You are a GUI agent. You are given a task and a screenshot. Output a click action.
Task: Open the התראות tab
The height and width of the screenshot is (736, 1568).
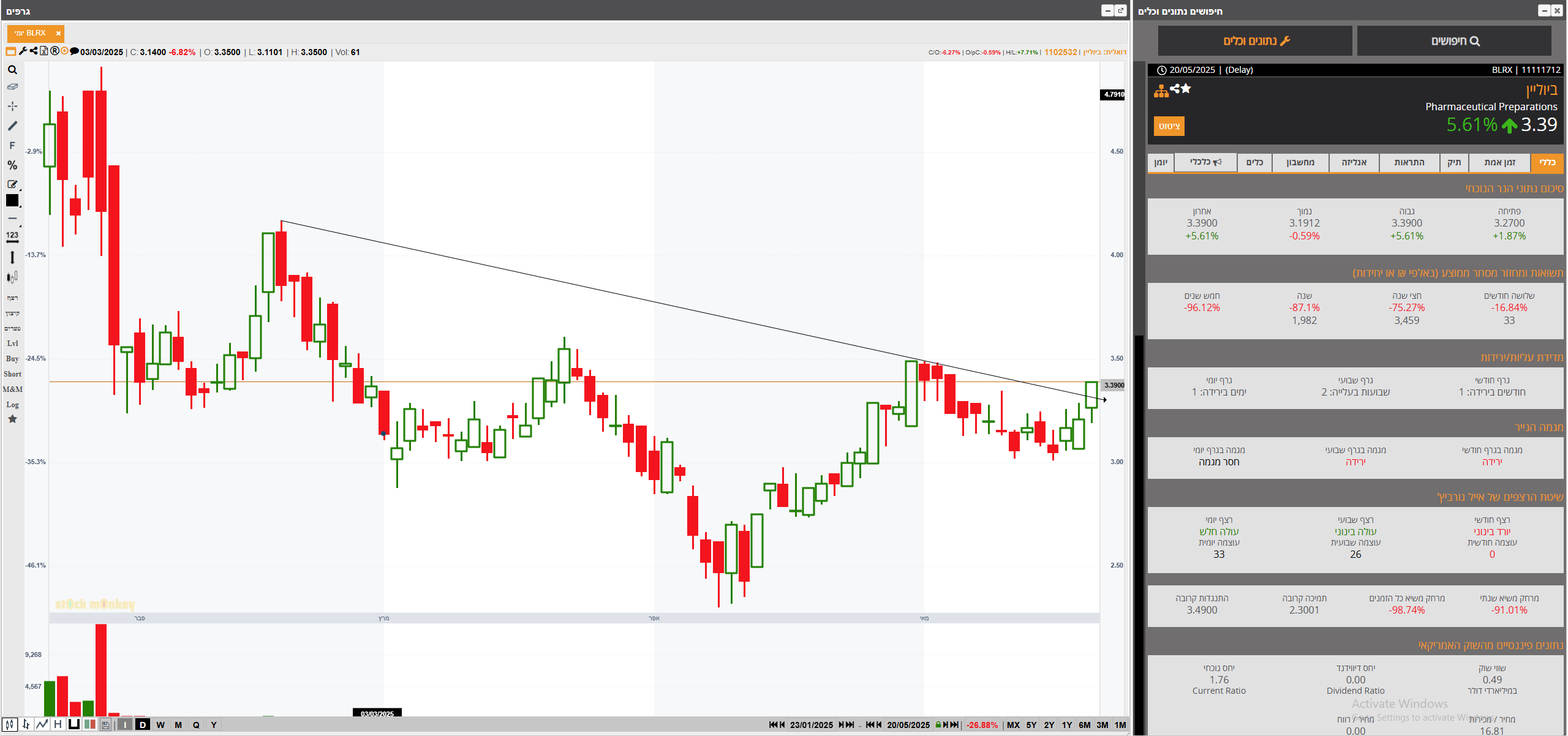pyautogui.click(x=1409, y=162)
